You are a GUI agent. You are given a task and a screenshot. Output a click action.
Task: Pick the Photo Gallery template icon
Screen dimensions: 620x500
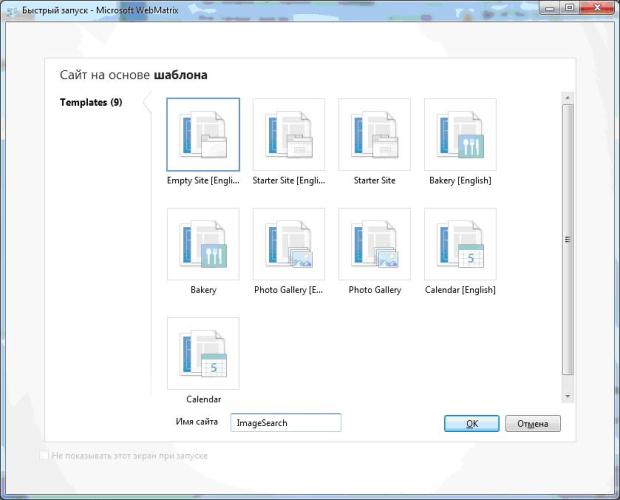(x=374, y=245)
